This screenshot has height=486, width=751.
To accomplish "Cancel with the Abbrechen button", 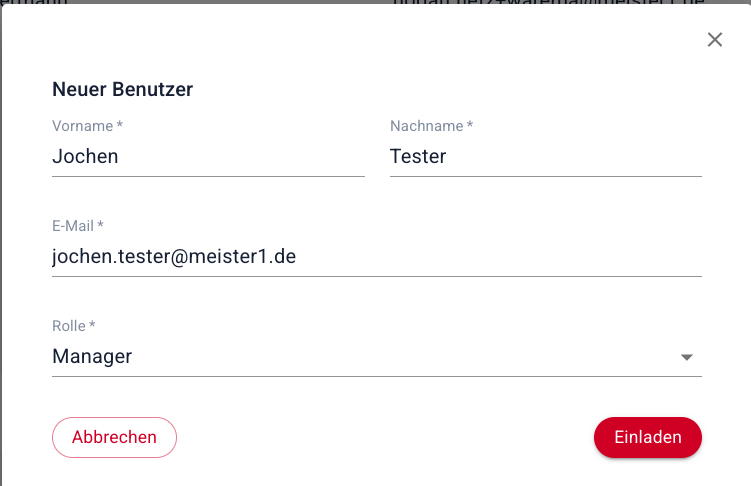I will [x=114, y=437].
